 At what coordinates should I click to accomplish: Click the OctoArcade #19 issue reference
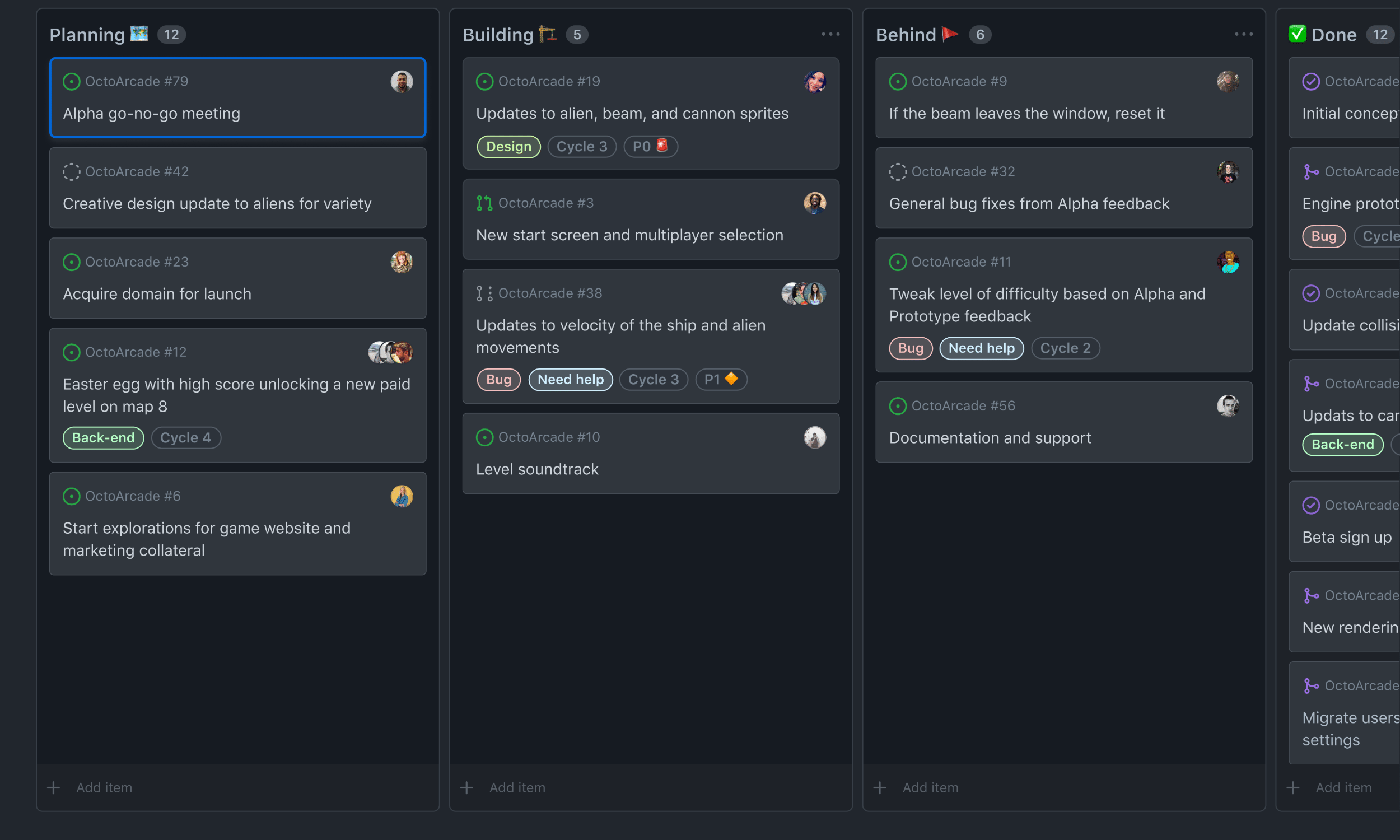click(x=549, y=81)
